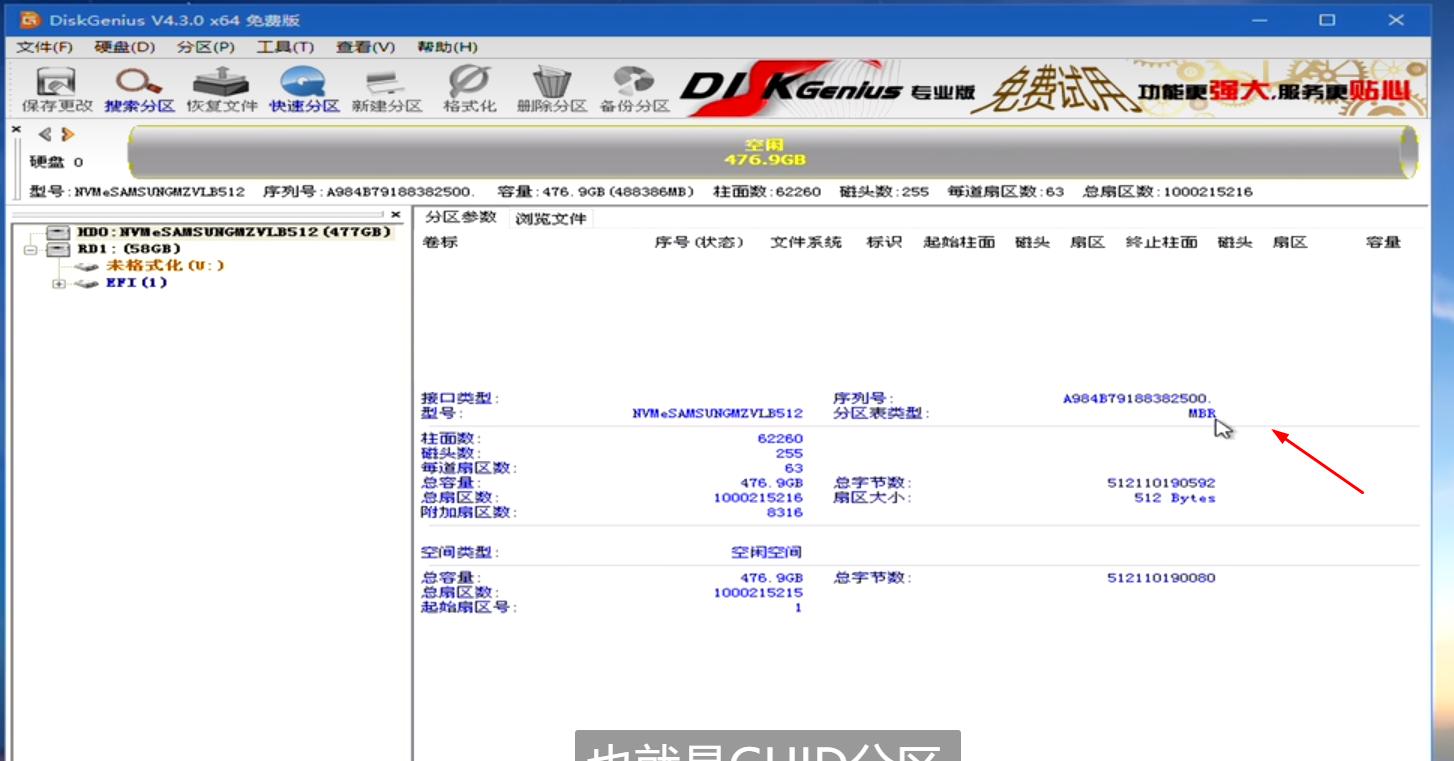Click the 文件系统 column header

pos(806,242)
